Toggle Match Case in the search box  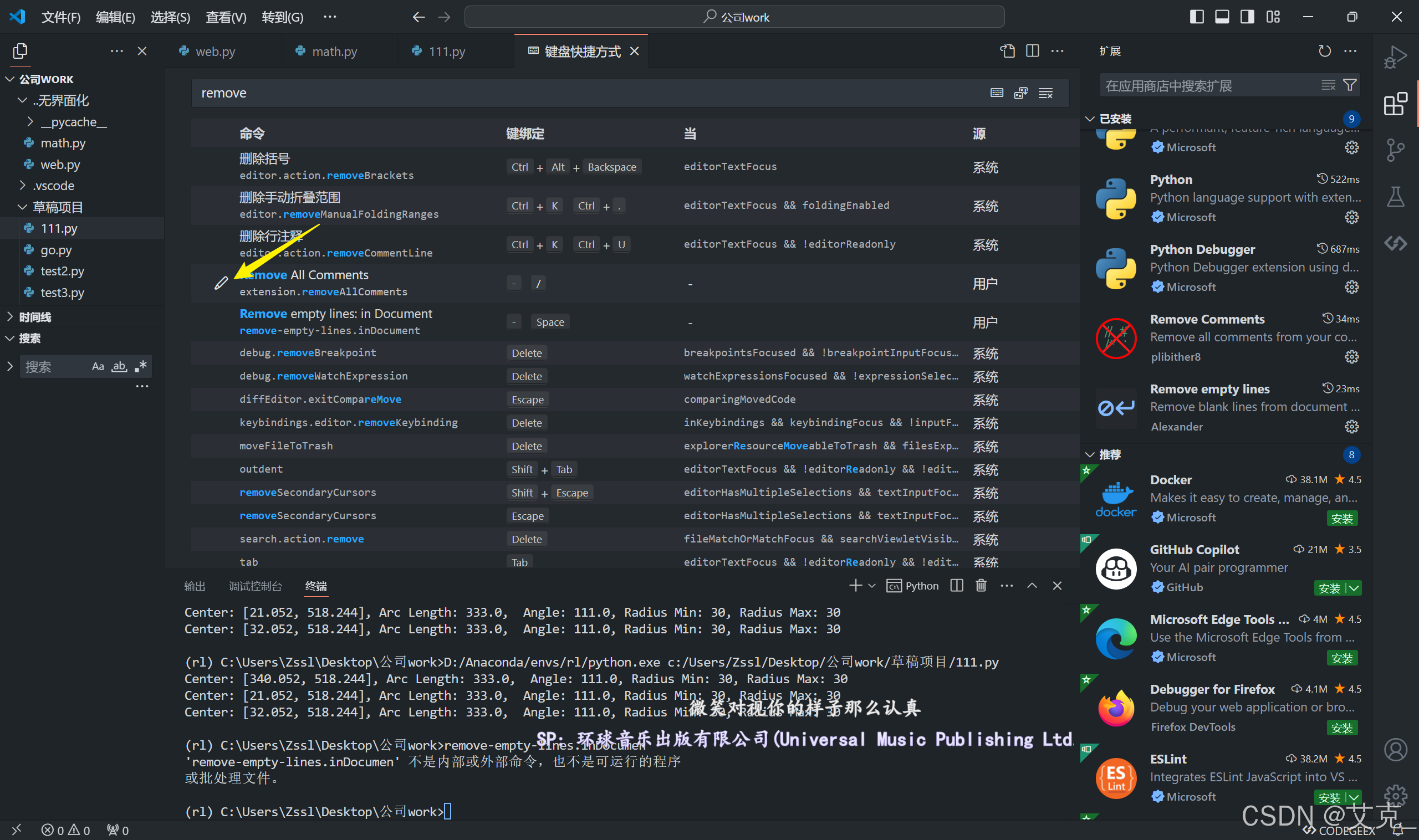[x=98, y=366]
